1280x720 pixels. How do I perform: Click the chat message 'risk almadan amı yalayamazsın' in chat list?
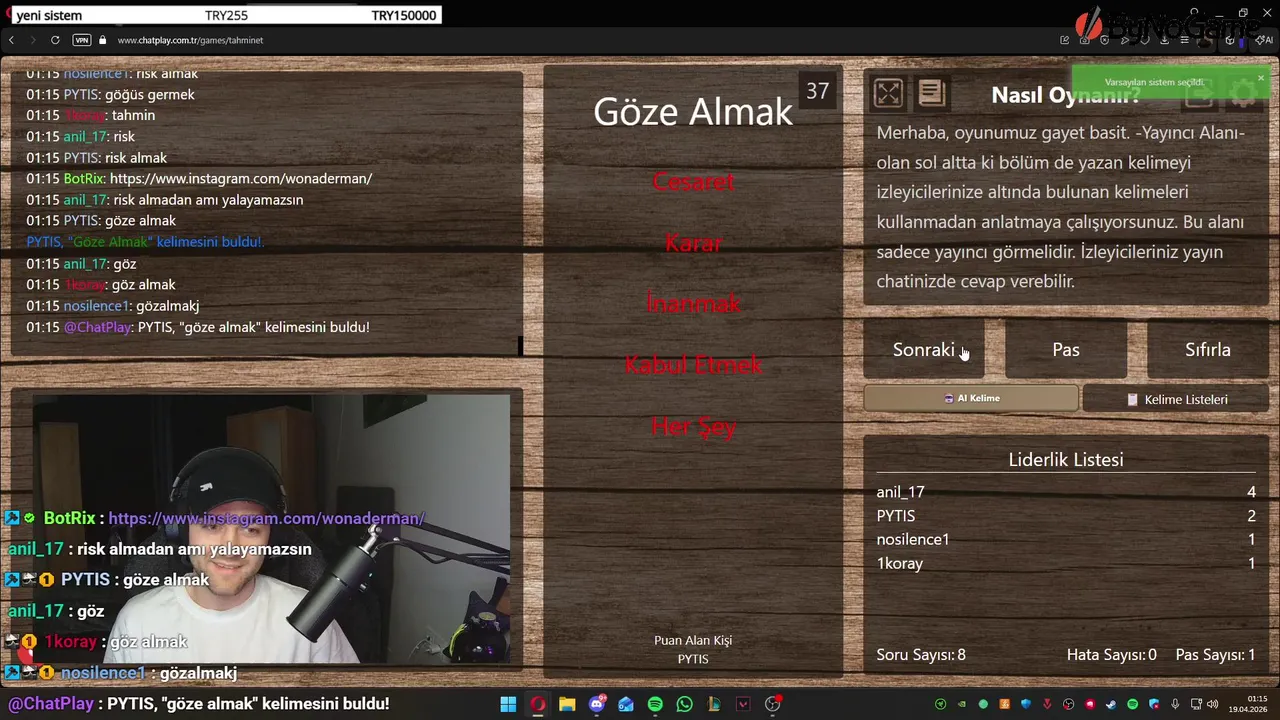(208, 200)
